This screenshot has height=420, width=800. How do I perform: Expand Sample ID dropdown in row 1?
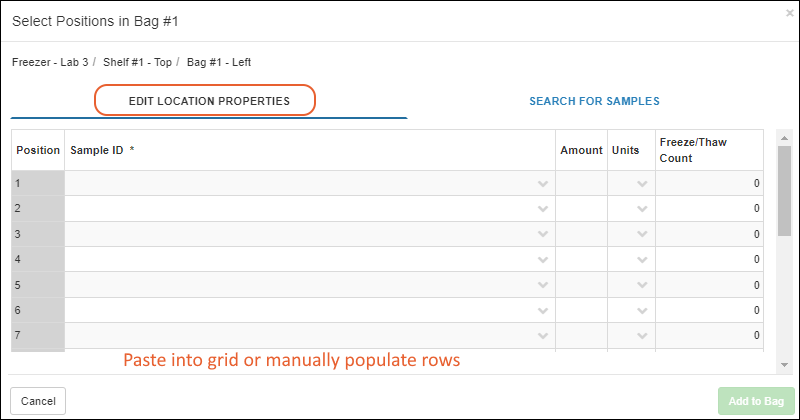click(543, 184)
